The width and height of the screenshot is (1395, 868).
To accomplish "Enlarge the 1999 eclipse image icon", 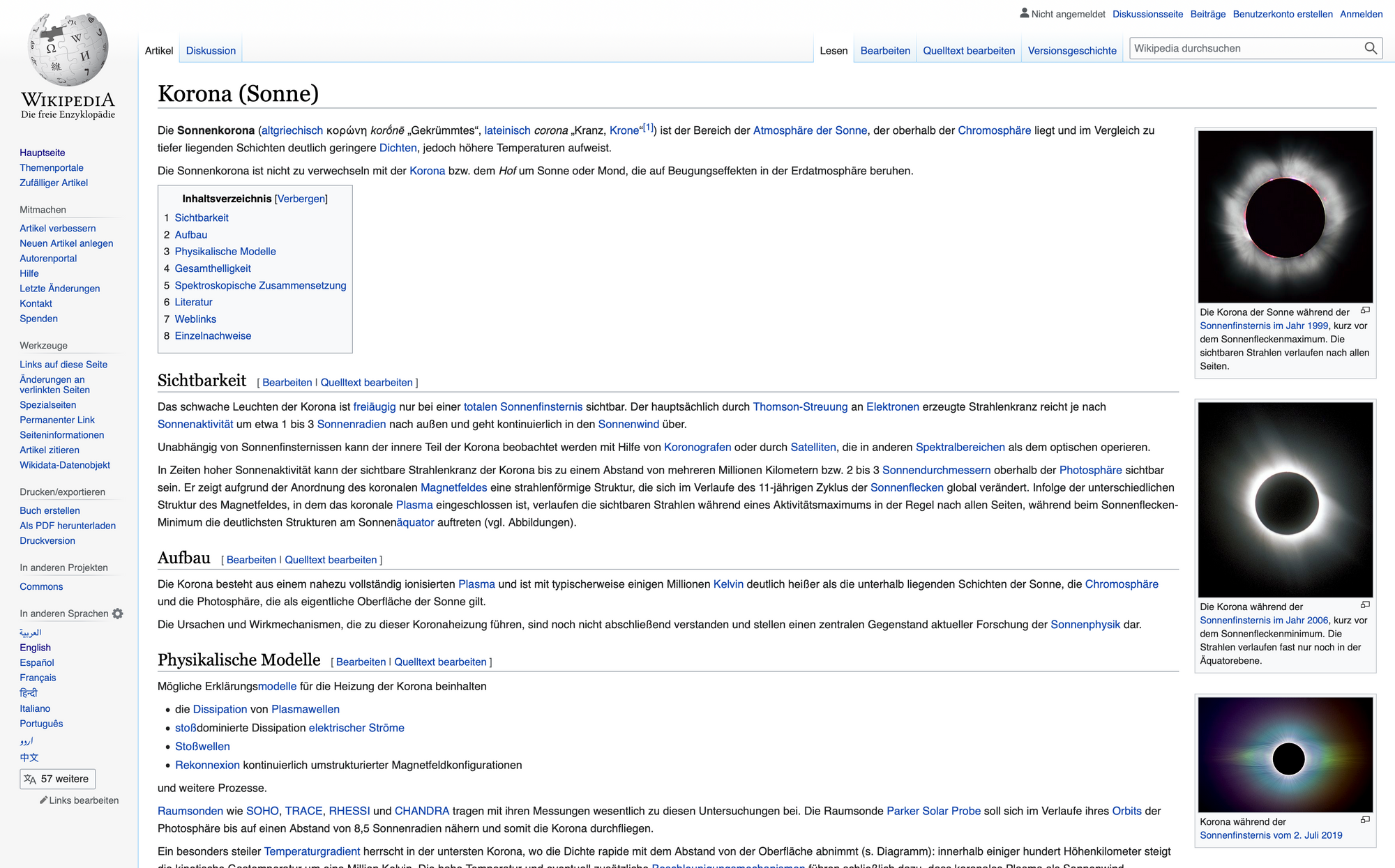I will coord(1365,310).
